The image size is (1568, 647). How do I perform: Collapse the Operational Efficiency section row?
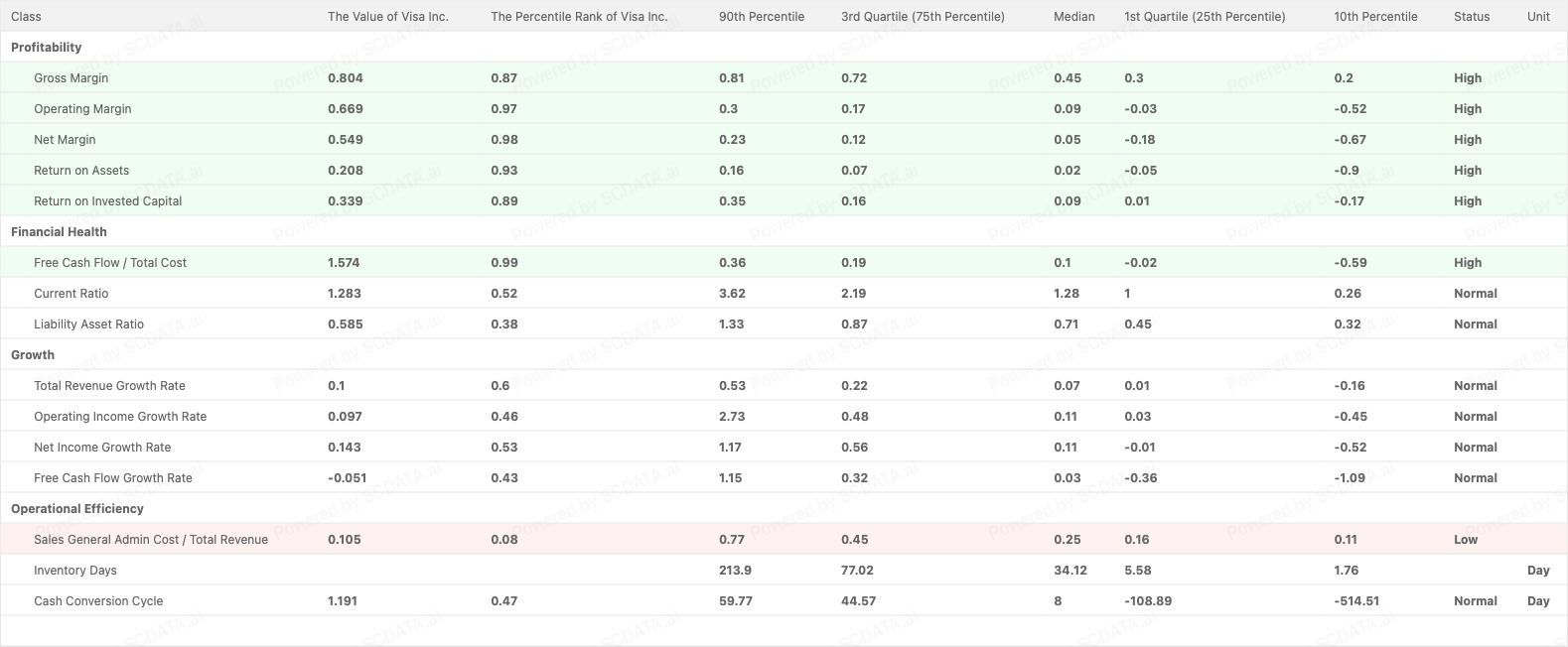point(77,509)
